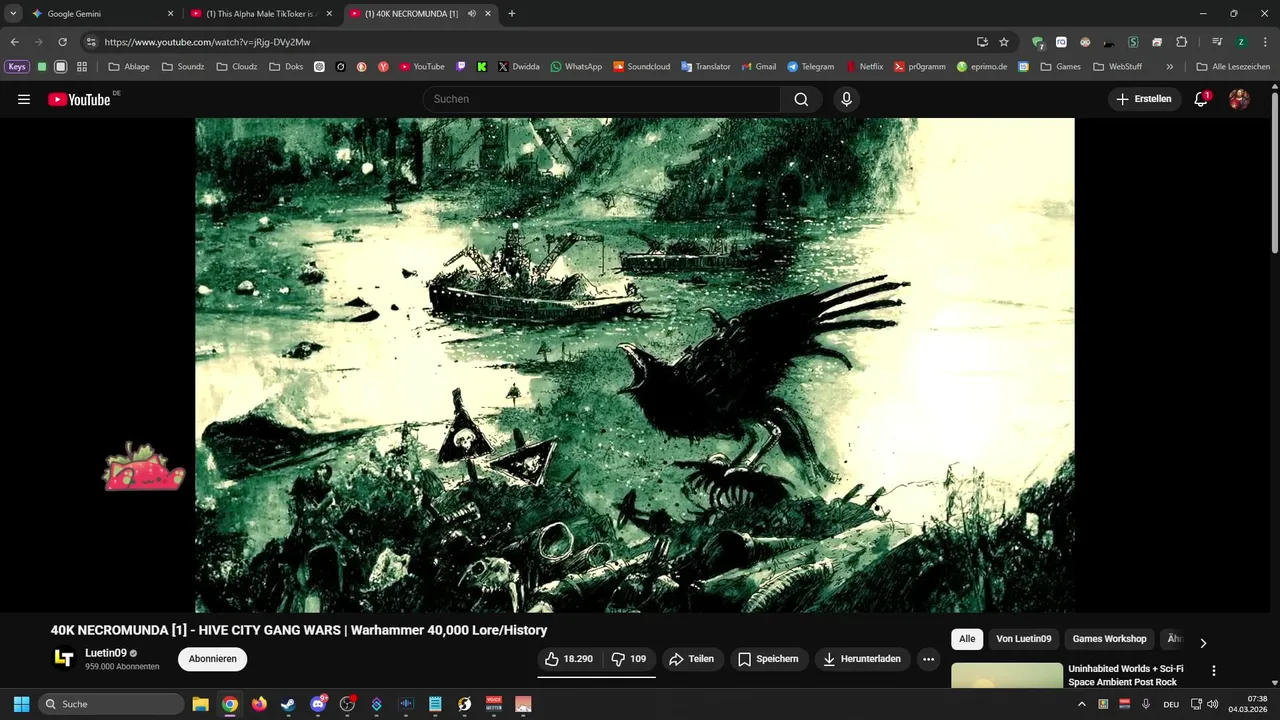The image size is (1280, 720).
Task: Go back with the browser back arrow
Action: [15, 42]
